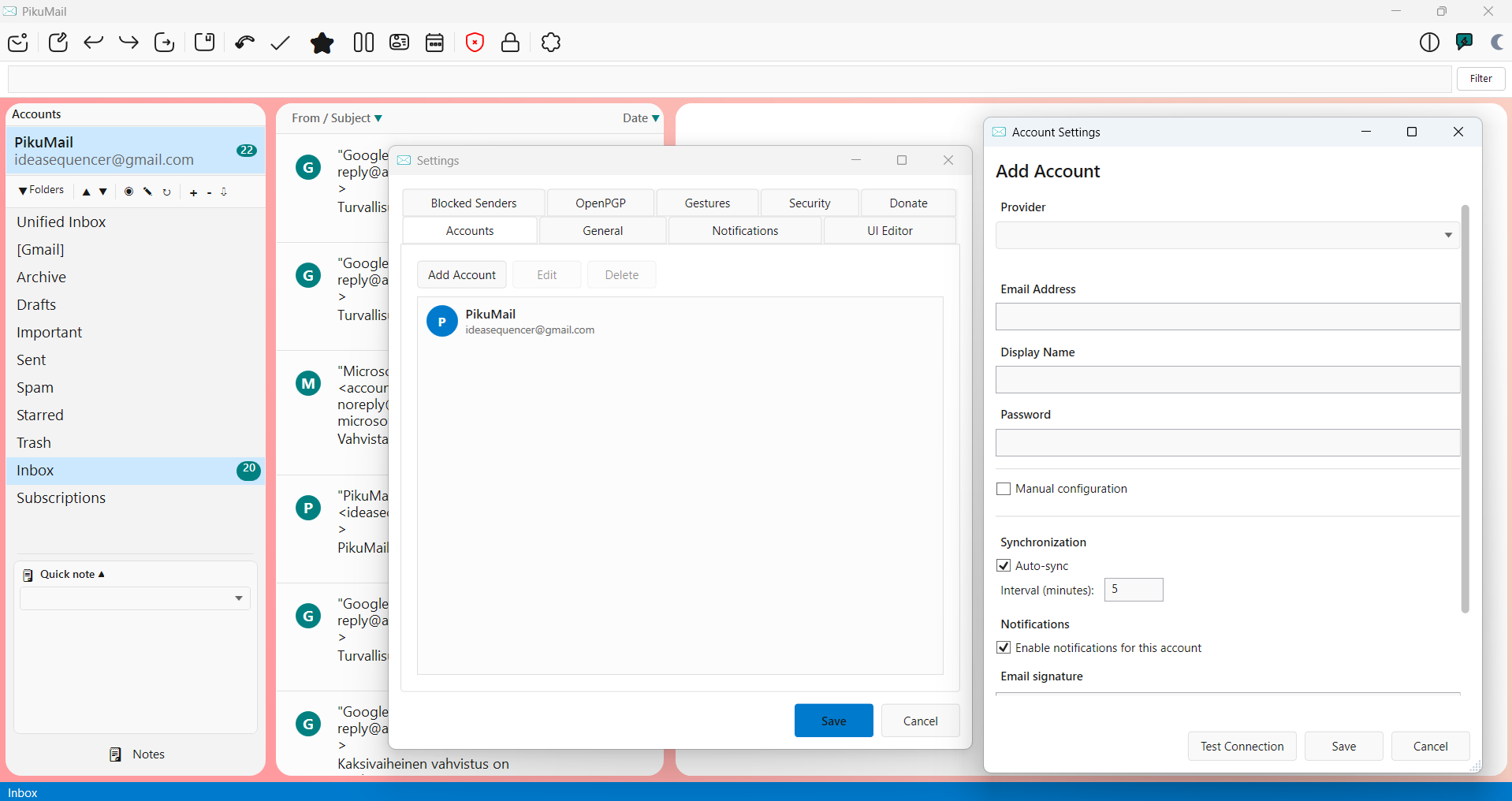Click the minus icon in Folders toolbar
Viewport: 1512px width, 801px height.
[209, 192]
